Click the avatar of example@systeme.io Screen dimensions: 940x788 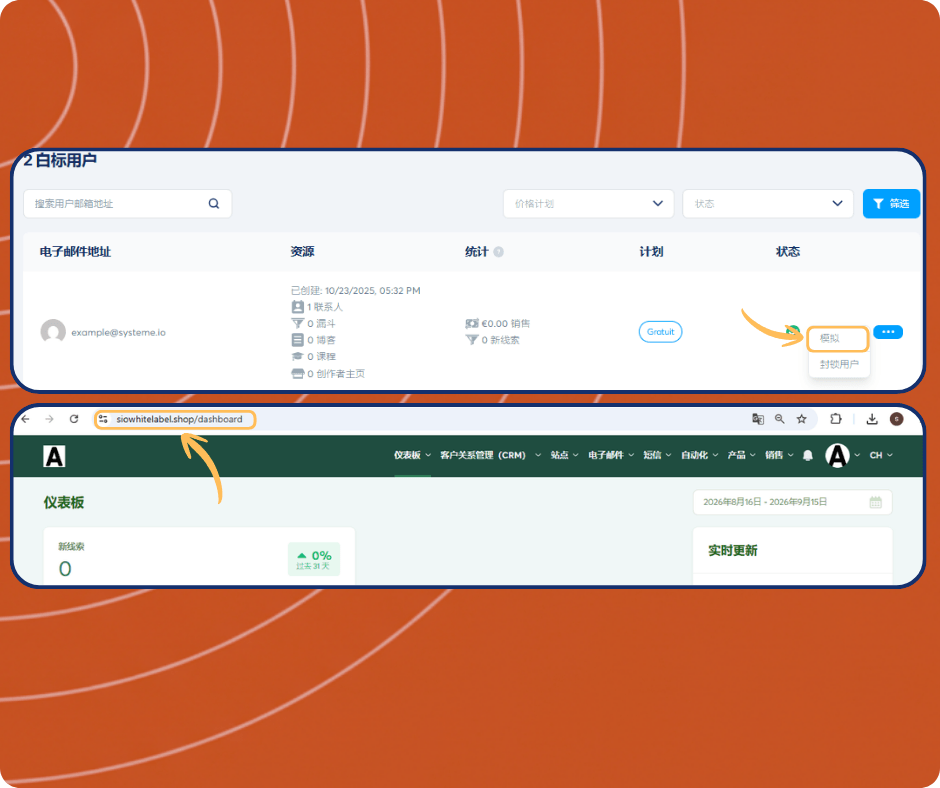(x=53, y=332)
